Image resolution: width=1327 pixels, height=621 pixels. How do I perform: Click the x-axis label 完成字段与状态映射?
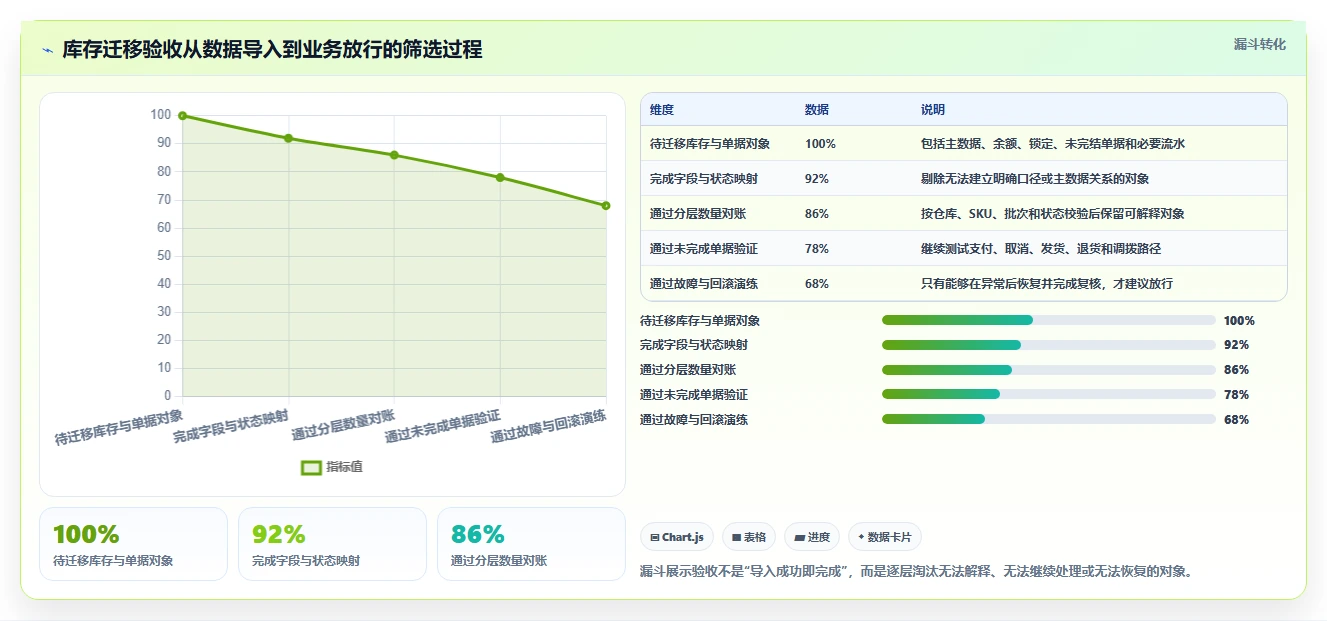(231, 426)
